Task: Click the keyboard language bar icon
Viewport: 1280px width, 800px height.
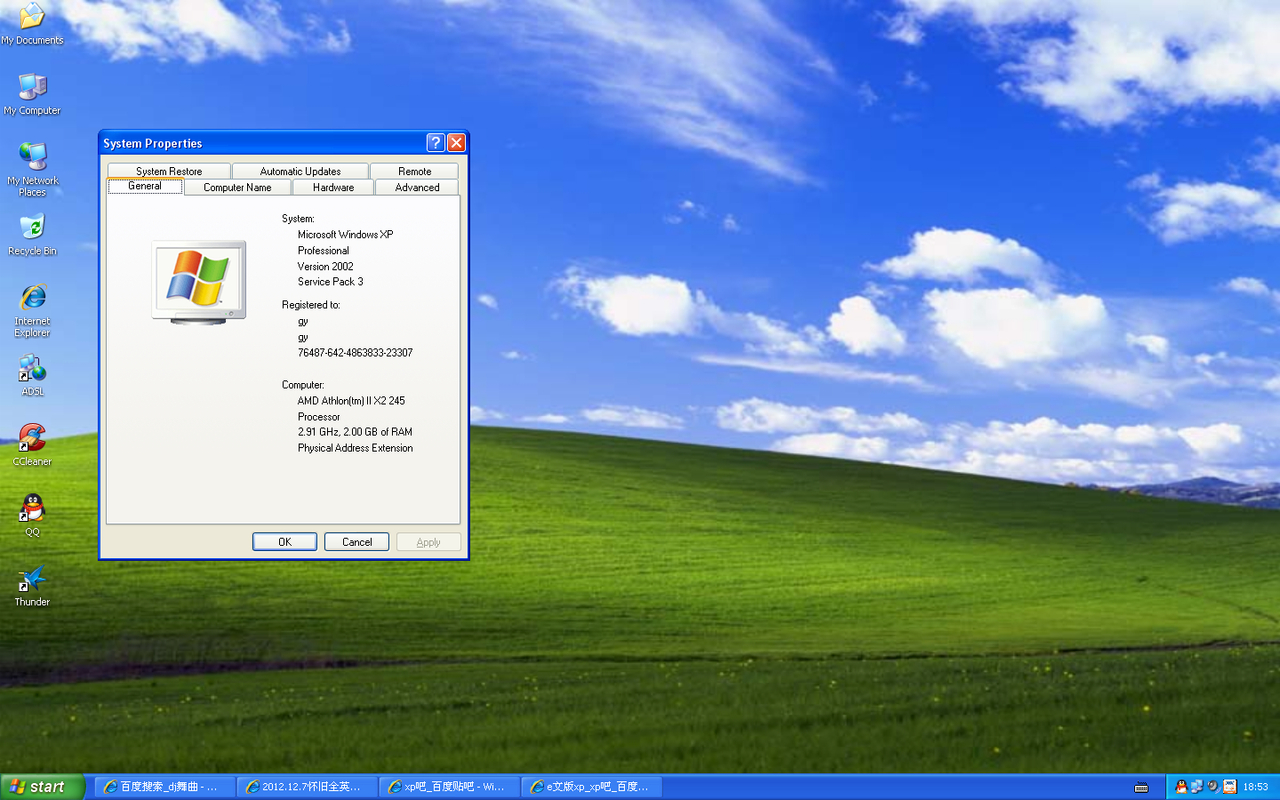Action: (x=1141, y=787)
